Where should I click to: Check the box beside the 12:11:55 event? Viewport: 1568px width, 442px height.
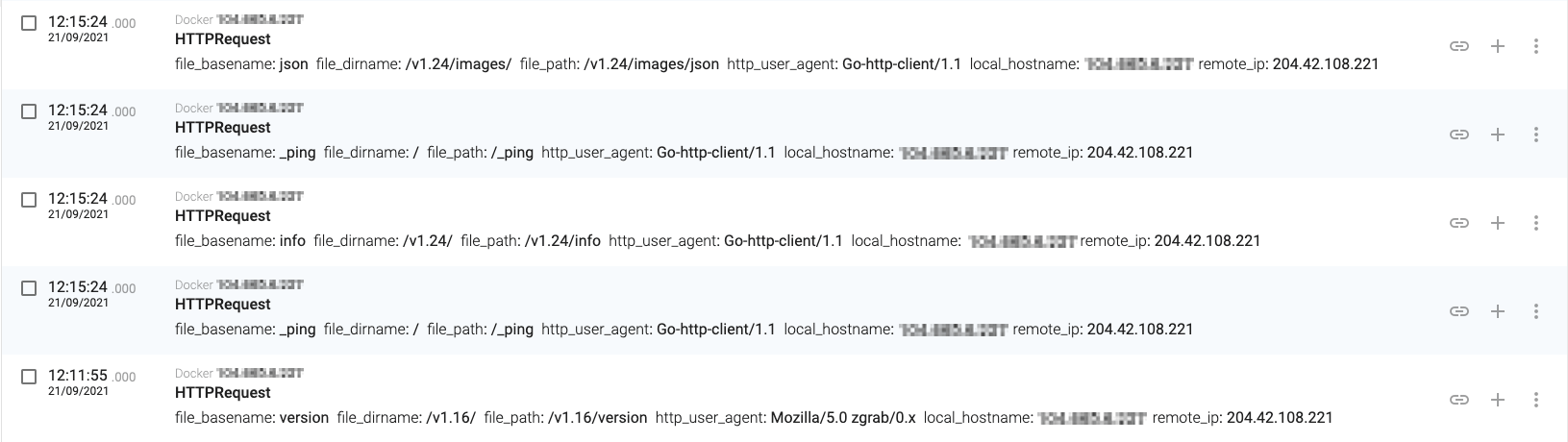(x=29, y=377)
